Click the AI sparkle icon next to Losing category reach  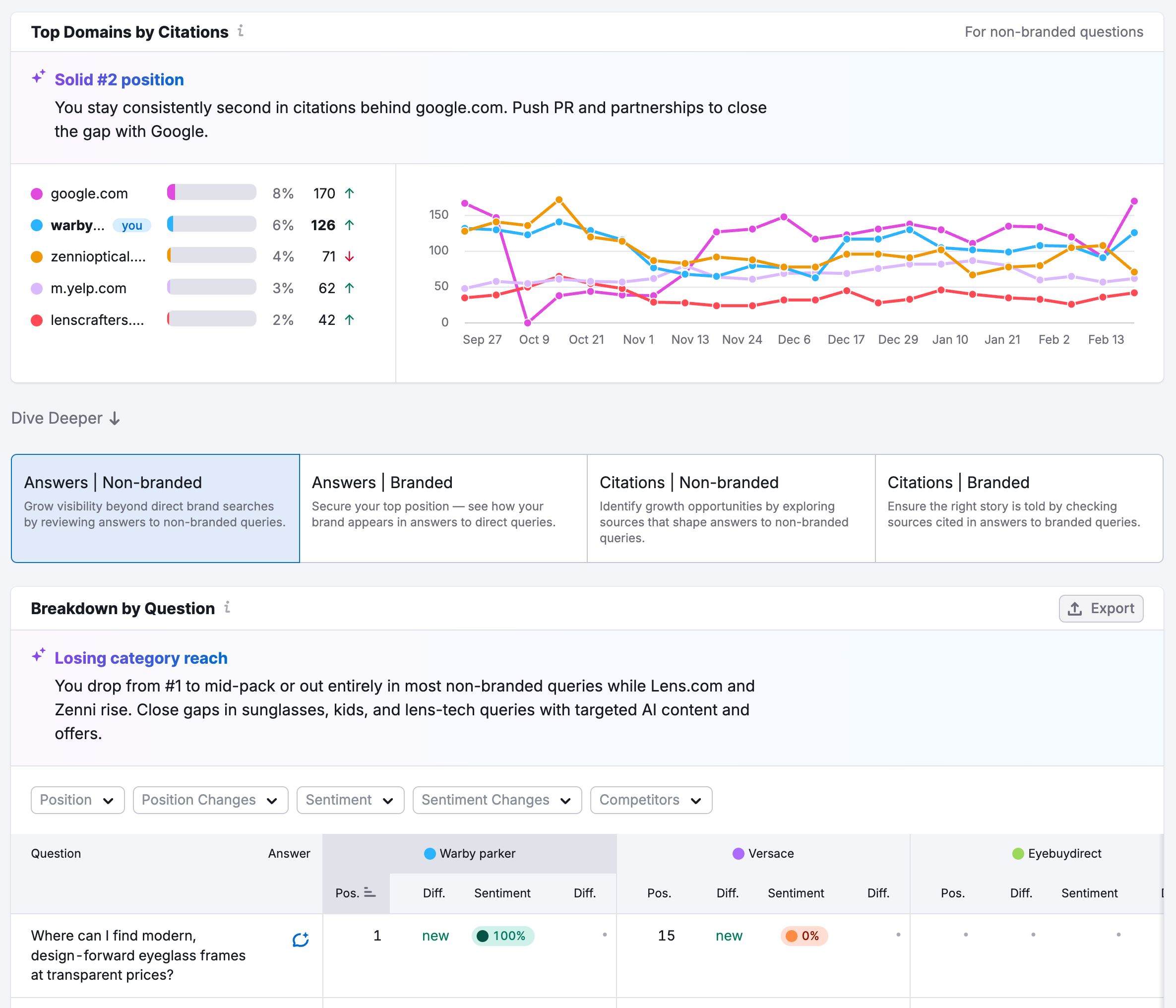coord(39,654)
